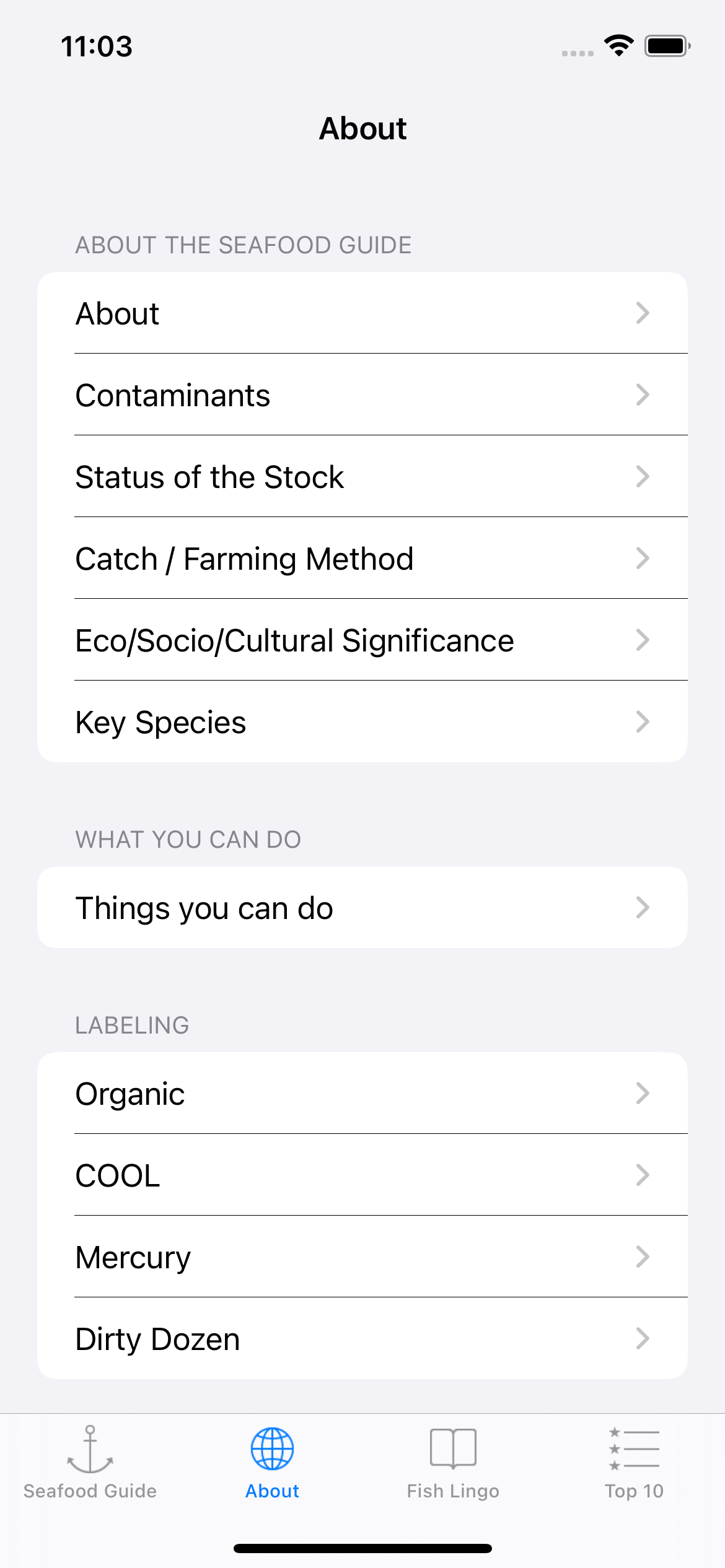The height and width of the screenshot is (1568, 725).
Task: Tap the chevron beside Dirty Dozen
Action: point(643,1338)
